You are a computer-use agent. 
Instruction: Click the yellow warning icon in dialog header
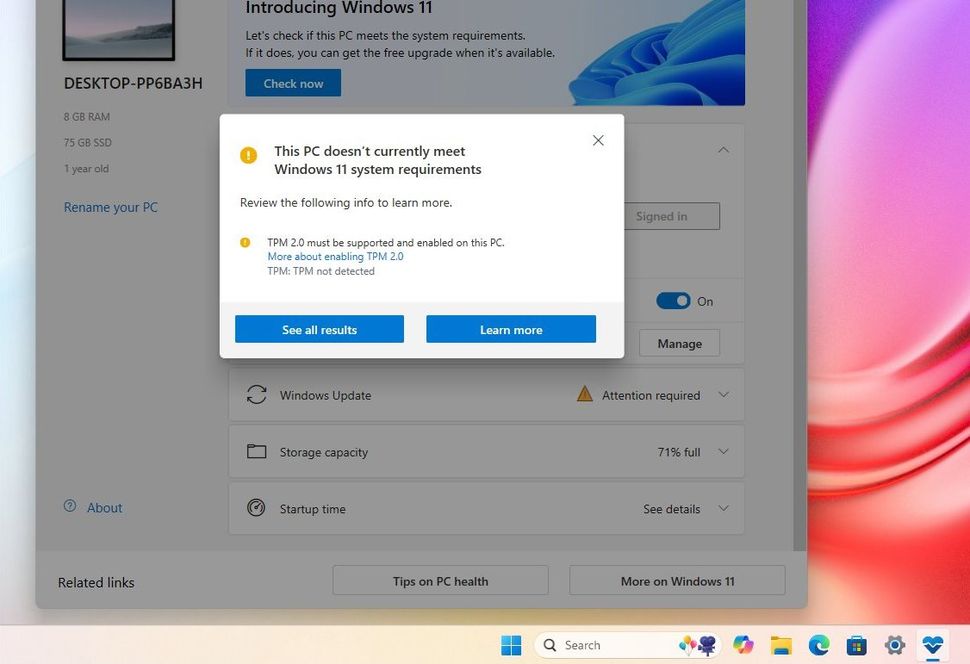click(246, 153)
